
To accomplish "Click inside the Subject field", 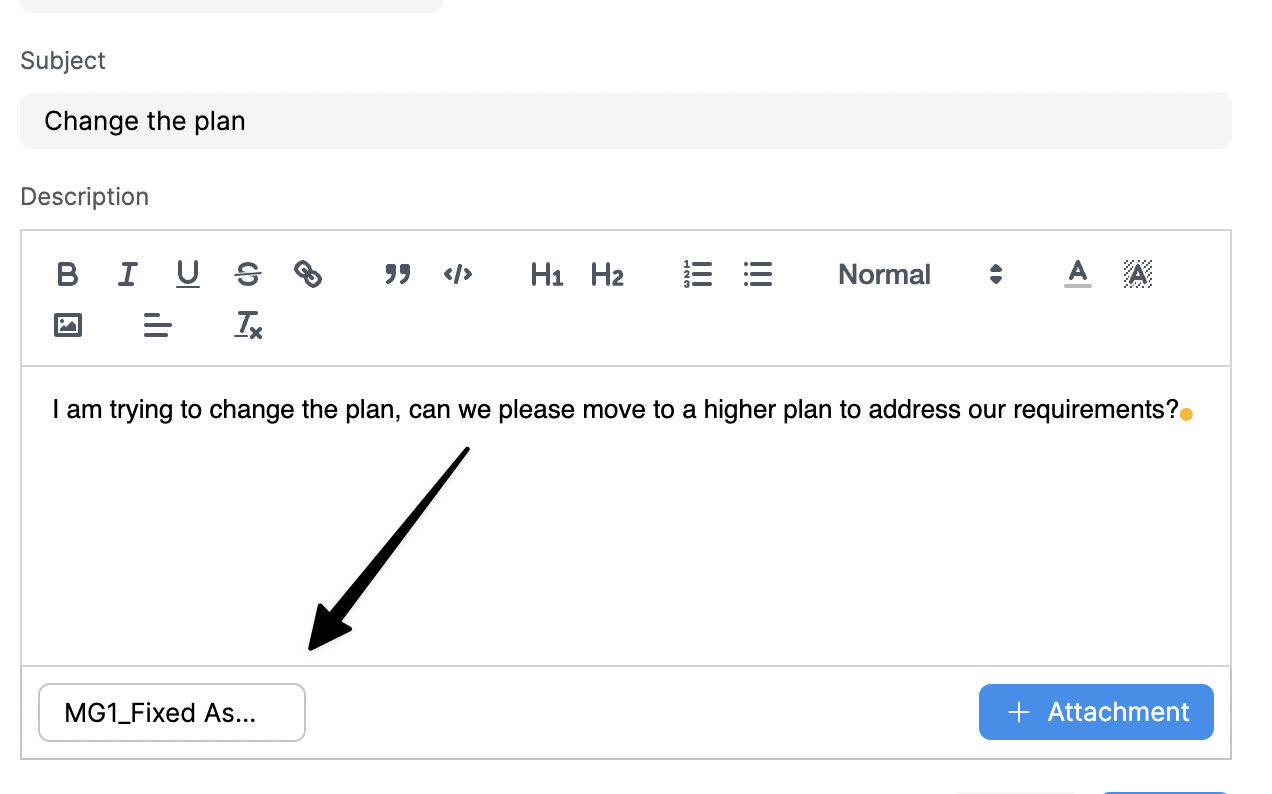I will [x=627, y=120].
